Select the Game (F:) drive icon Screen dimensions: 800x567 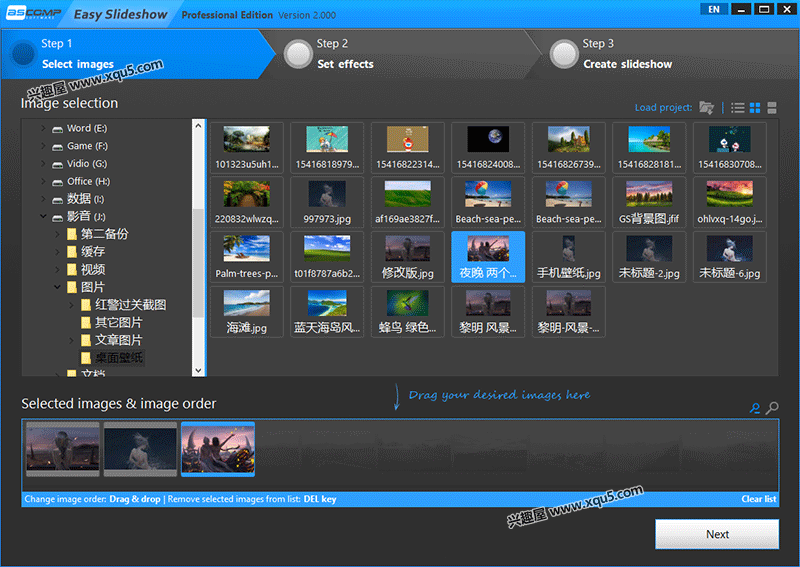pos(58,146)
